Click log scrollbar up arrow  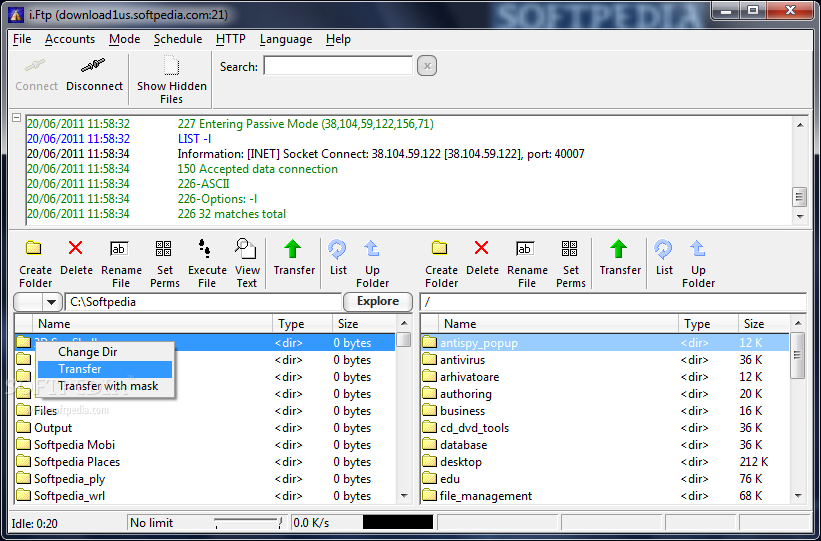click(800, 125)
